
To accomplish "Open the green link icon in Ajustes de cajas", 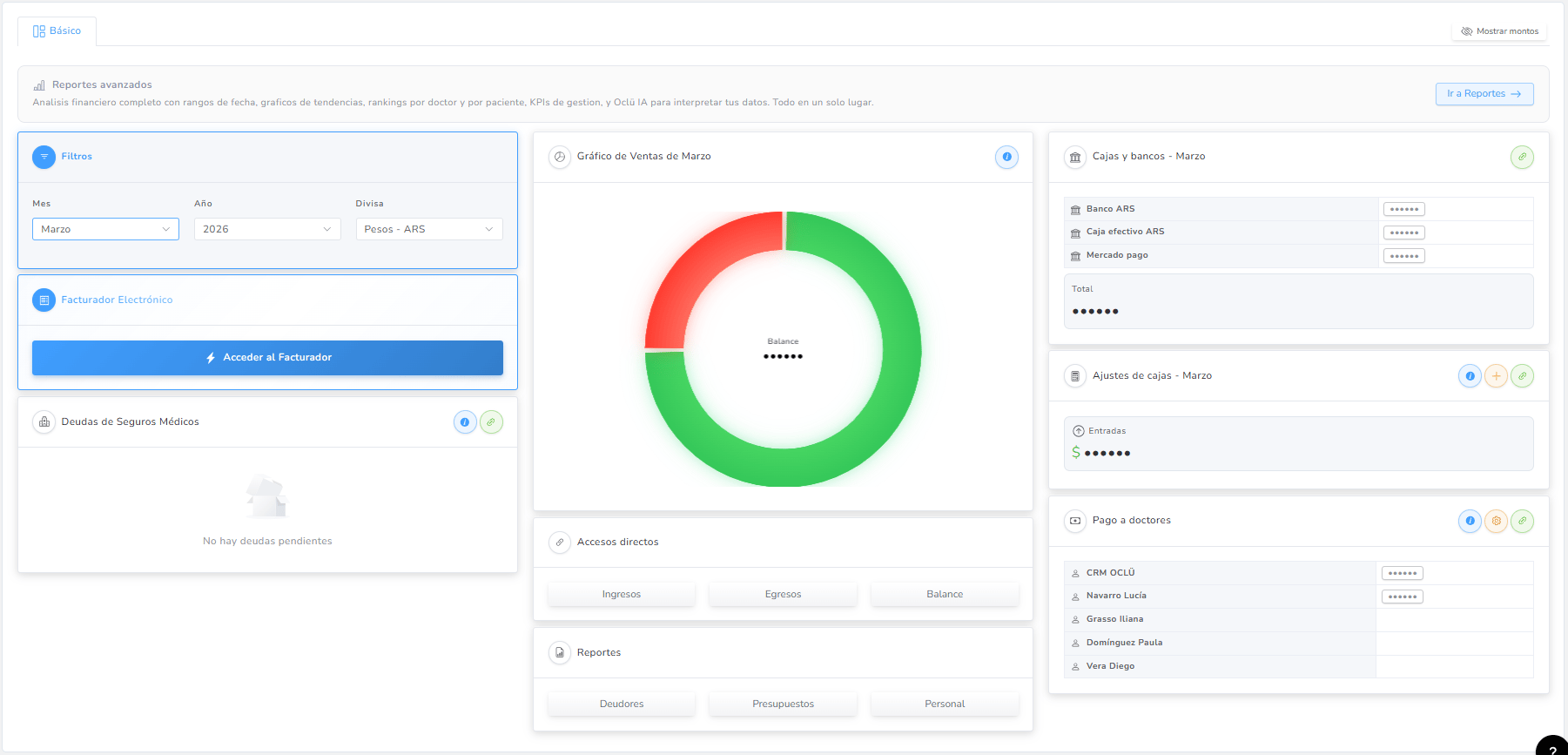I will point(1522,376).
